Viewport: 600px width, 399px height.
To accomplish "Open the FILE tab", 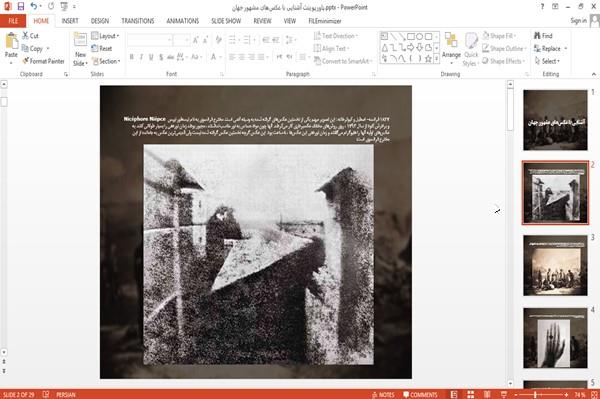I will point(13,21).
